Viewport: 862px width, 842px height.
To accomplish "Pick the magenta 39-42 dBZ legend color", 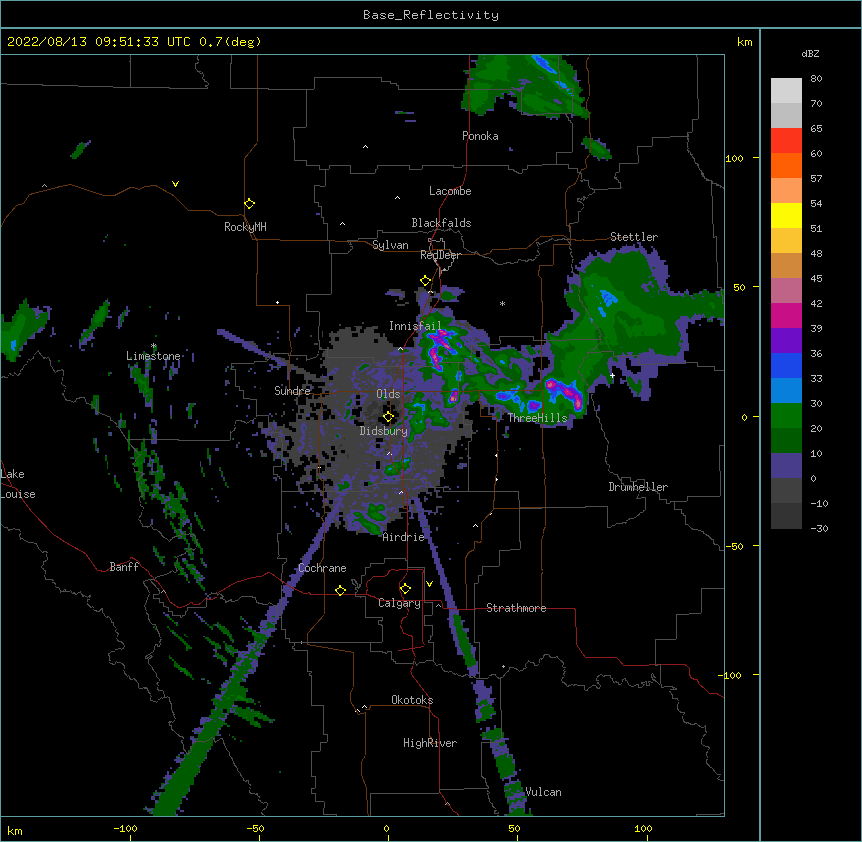I will coord(786,315).
